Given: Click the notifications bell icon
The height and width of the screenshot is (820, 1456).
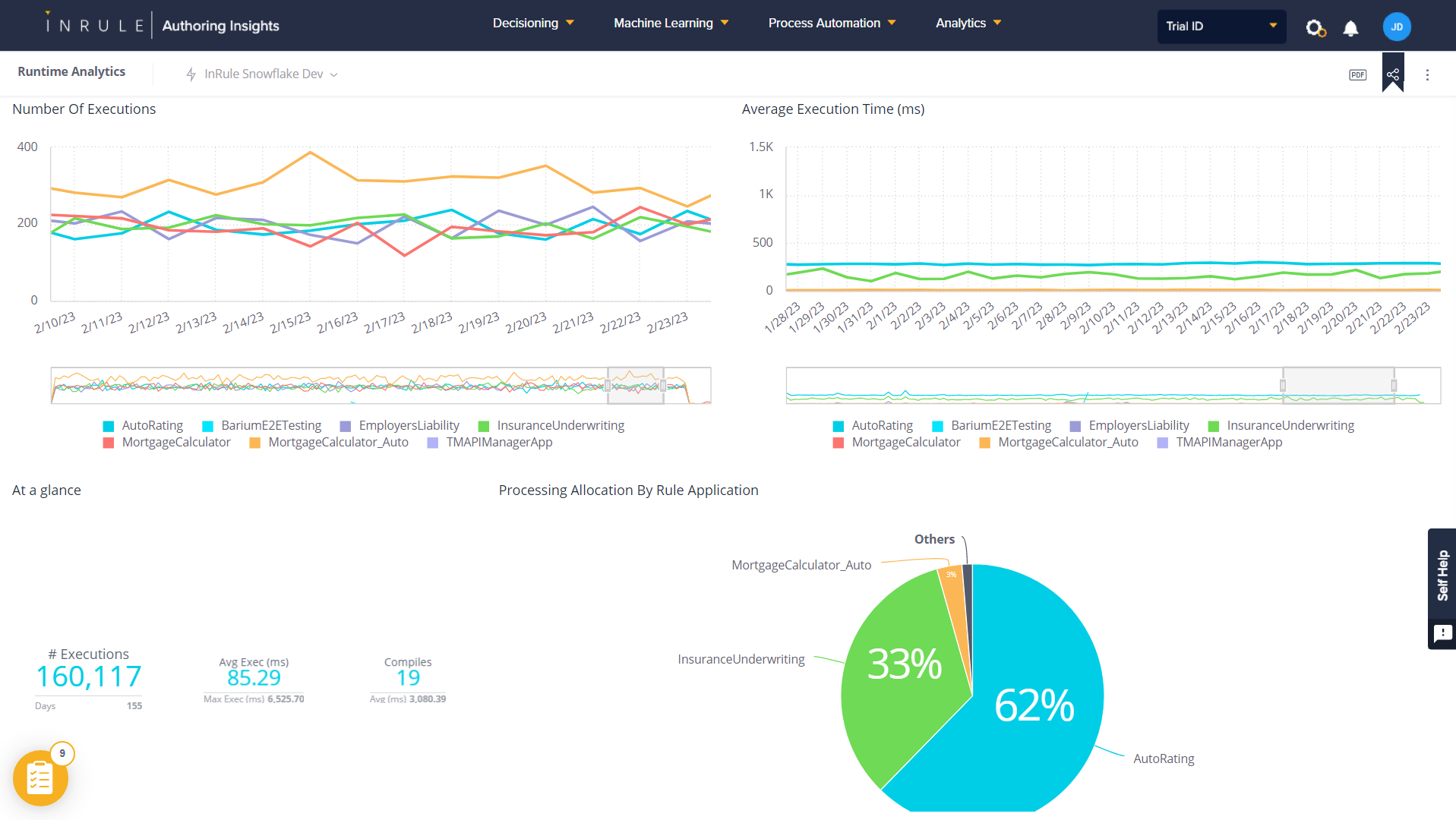Looking at the screenshot, I should [x=1351, y=27].
